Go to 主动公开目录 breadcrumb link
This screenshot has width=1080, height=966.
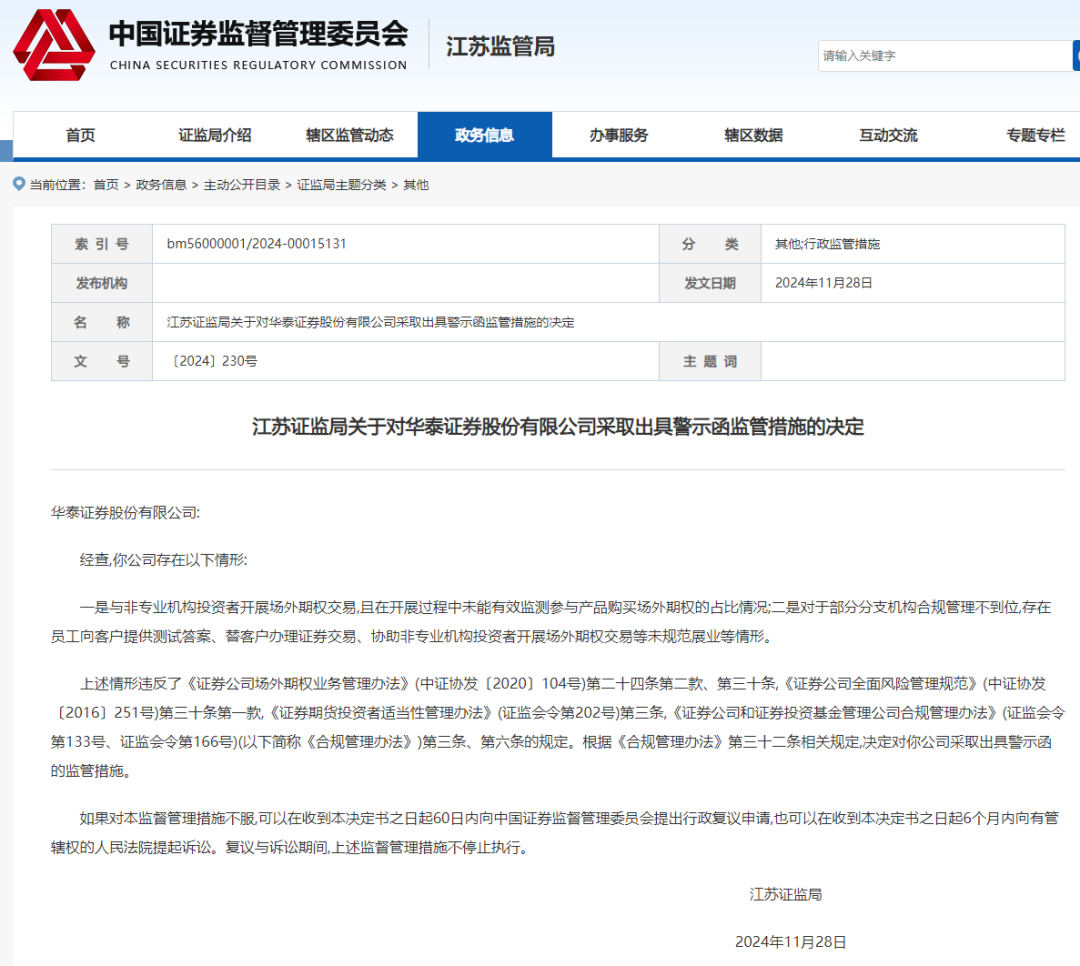[x=242, y=185]
